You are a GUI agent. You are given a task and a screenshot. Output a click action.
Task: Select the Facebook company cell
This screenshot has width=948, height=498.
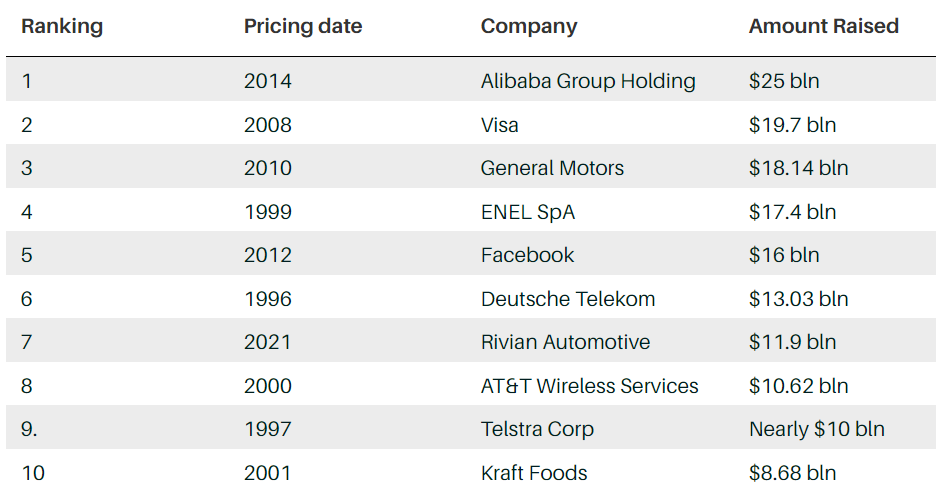pos(528,255)
